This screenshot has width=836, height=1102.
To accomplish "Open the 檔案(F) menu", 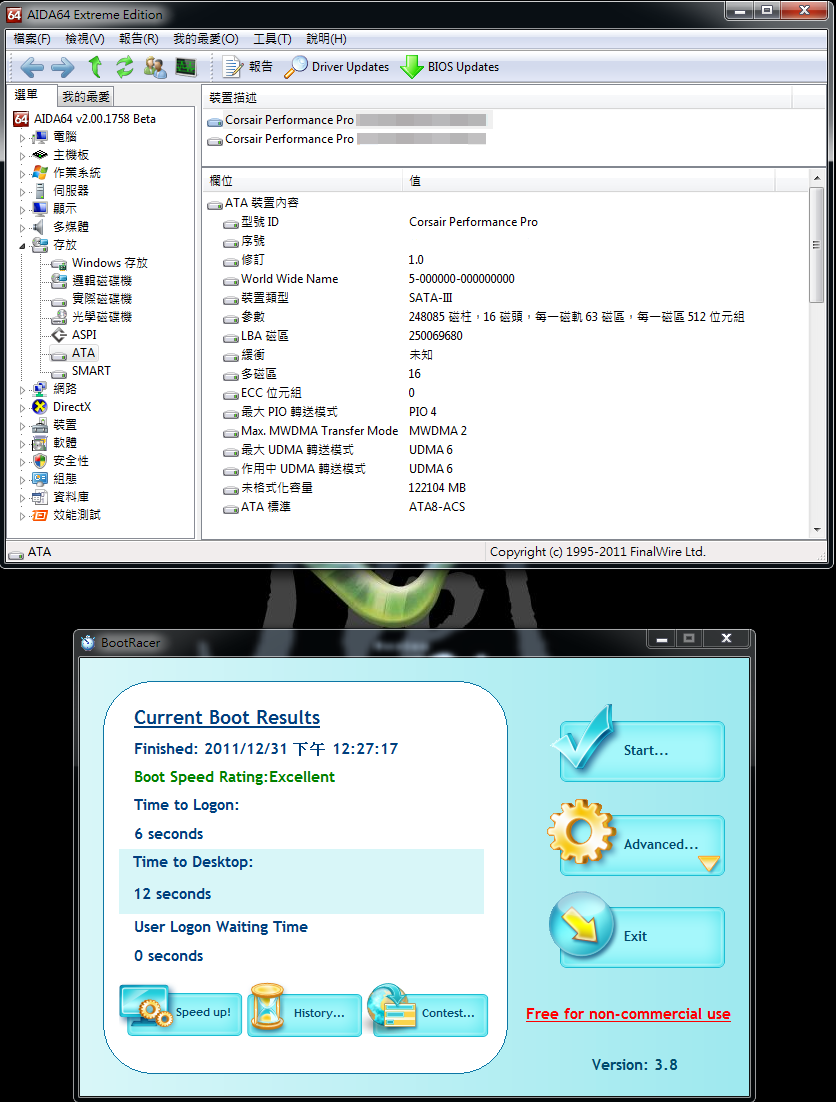I will pos(32,39).
